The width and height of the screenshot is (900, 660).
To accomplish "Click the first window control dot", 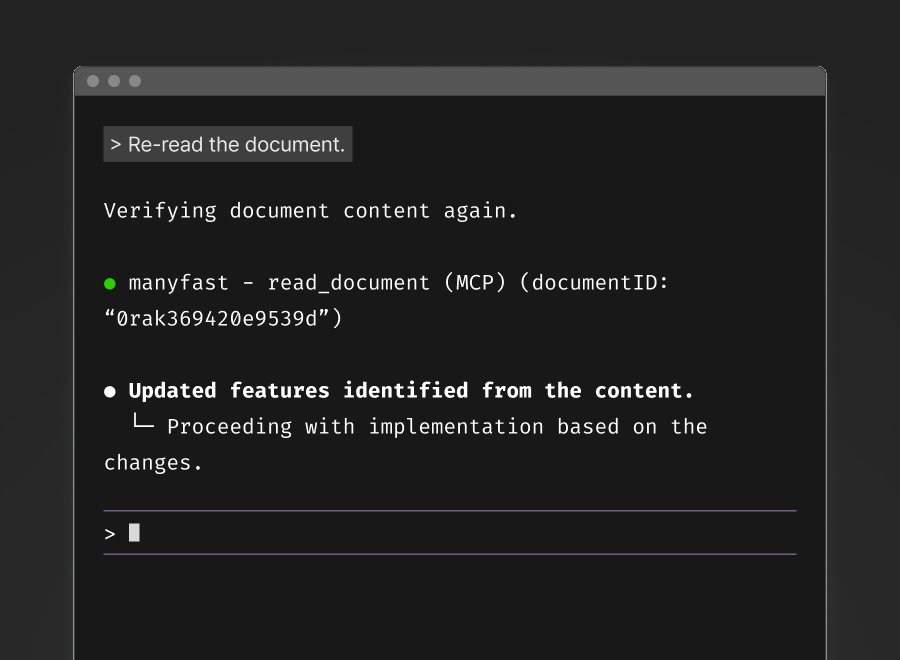I will click(93, 81).
